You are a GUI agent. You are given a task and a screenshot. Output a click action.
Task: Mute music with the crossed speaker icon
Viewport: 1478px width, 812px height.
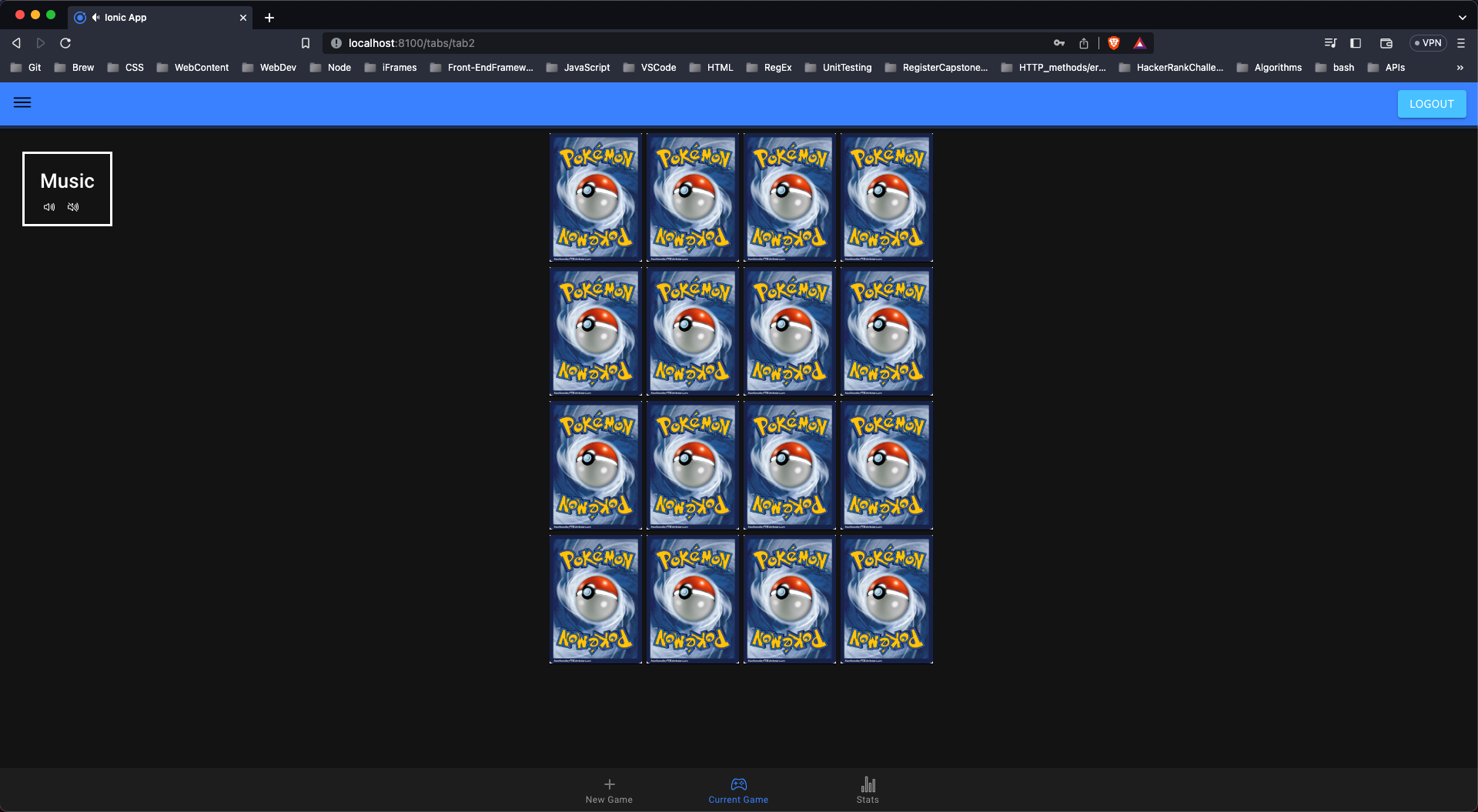coord(73,207)
